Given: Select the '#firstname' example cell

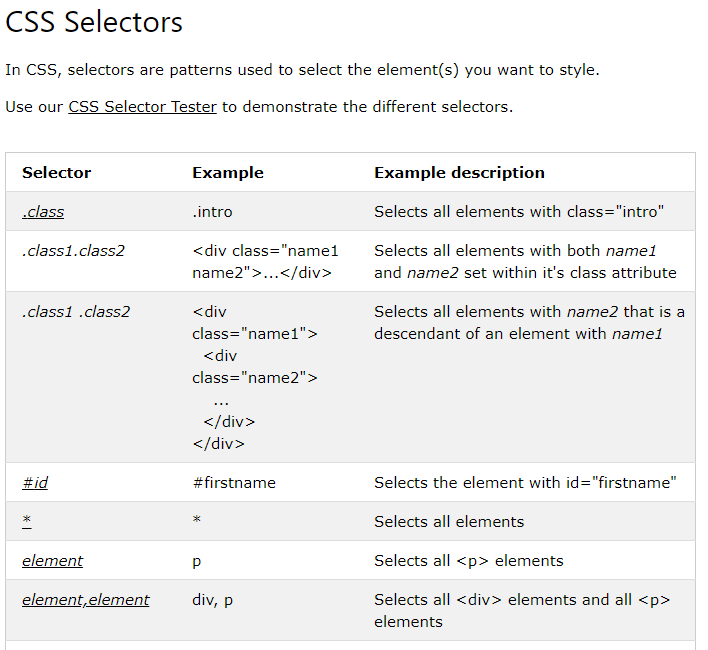Looking at the screenshot, I should (234, 483).
